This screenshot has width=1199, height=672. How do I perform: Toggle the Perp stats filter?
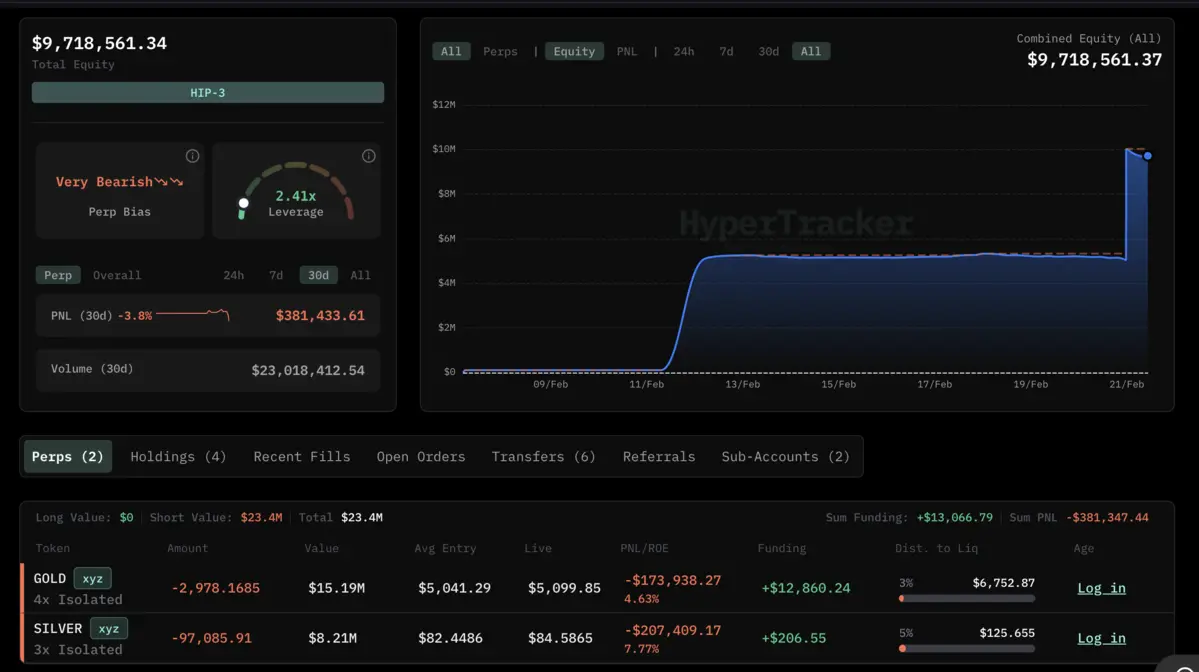coord(58,275)
